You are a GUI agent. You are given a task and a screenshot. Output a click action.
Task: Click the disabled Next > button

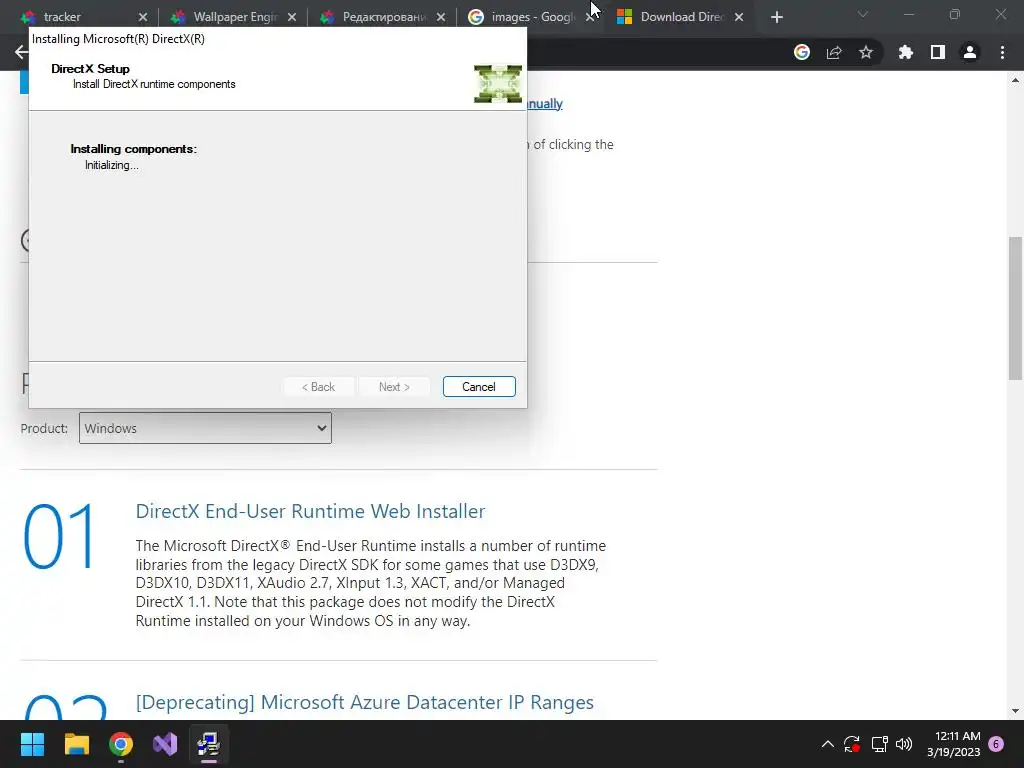(394, 387)
